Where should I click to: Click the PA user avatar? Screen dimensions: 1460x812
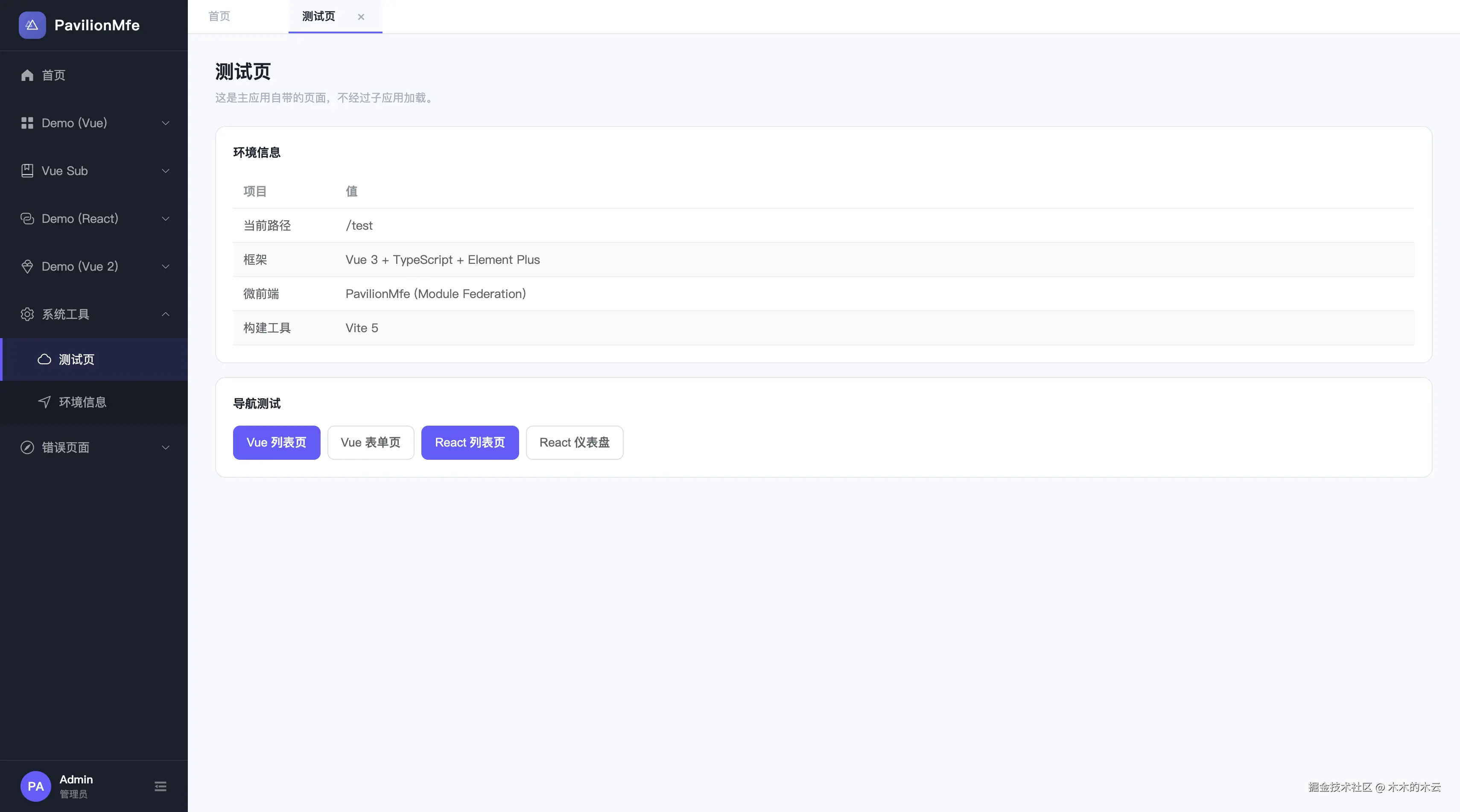pyautogui.click(x=36, y=786)
